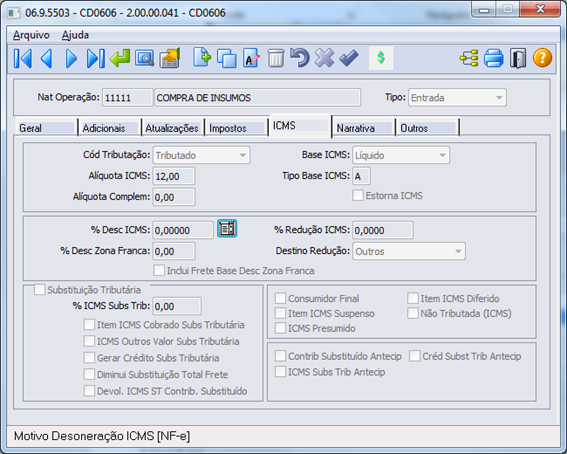The image size is (567, 454).
Task: Go to next record arrow
Action: [71, 58]
